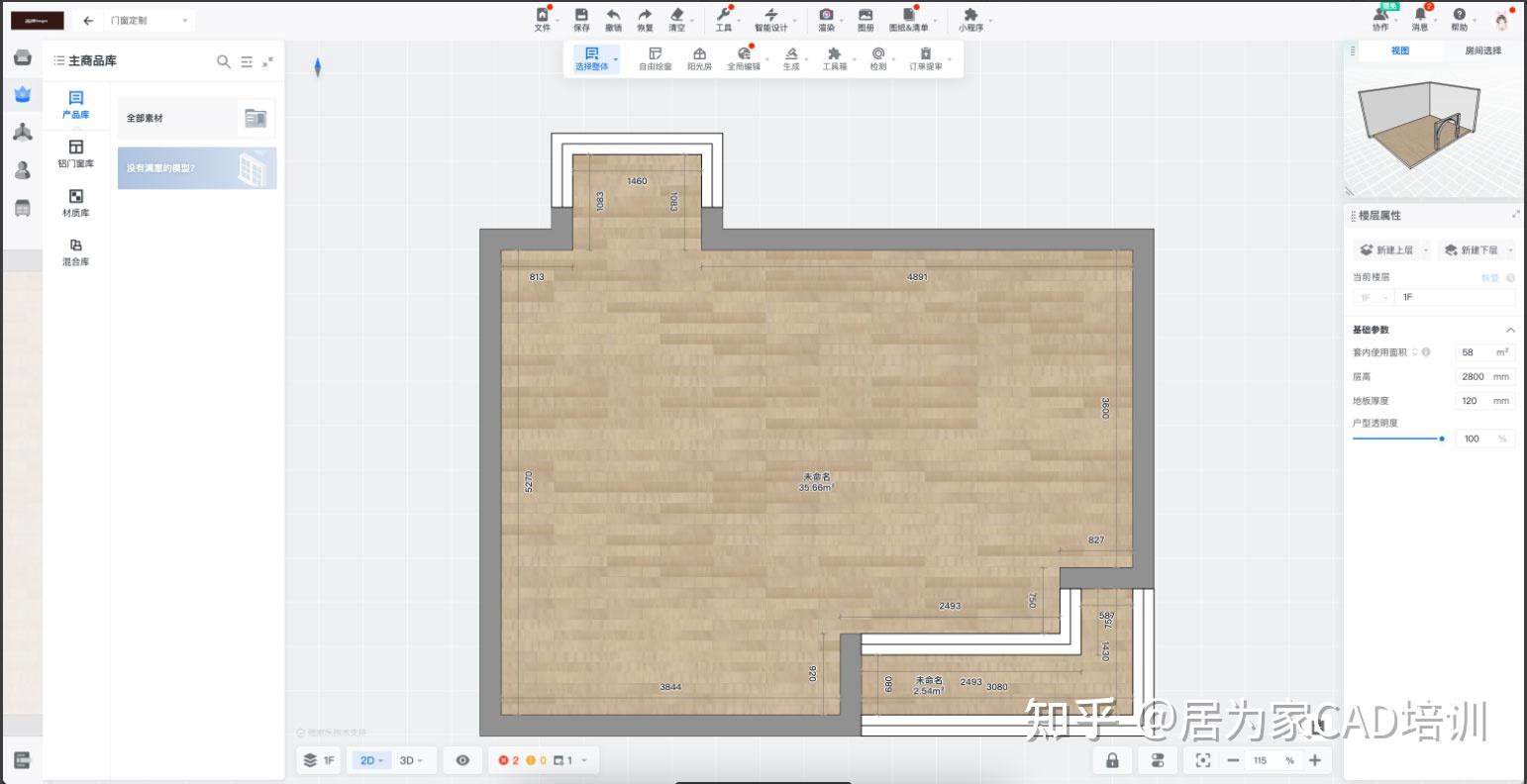Expand the 选择整体 dropdown arrow
This screenshot has height=784, width=1527.
pyautogui.click(x=616, y=59)
